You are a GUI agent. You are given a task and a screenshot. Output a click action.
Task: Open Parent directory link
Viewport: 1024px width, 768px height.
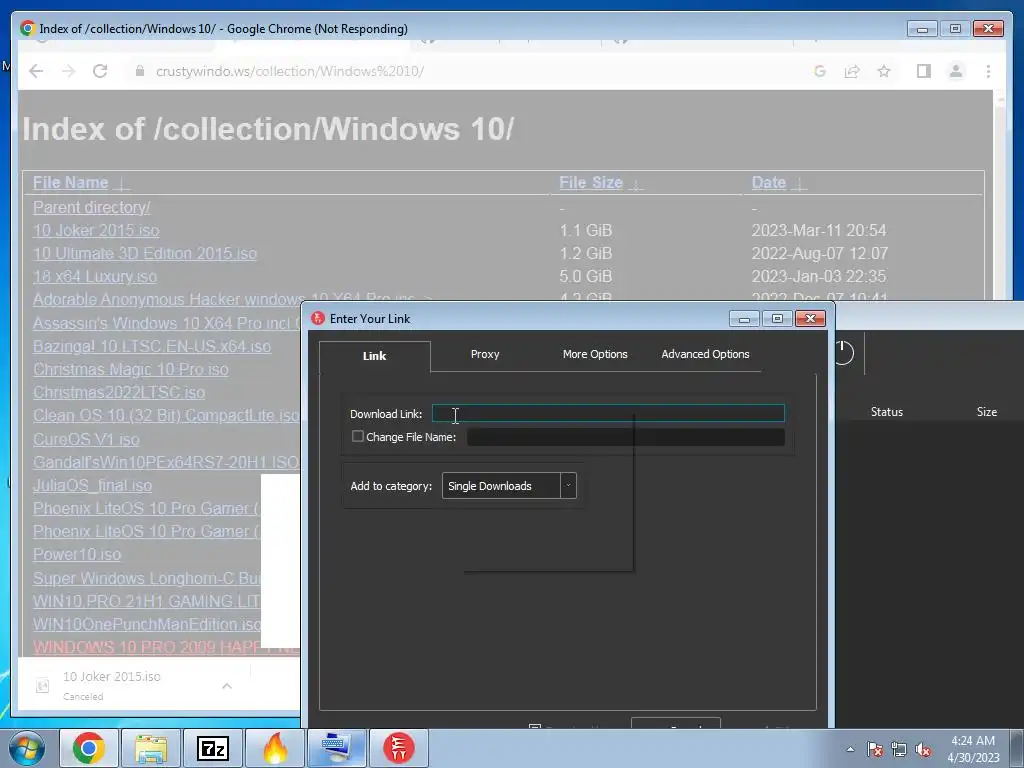[x=91, y=208]
